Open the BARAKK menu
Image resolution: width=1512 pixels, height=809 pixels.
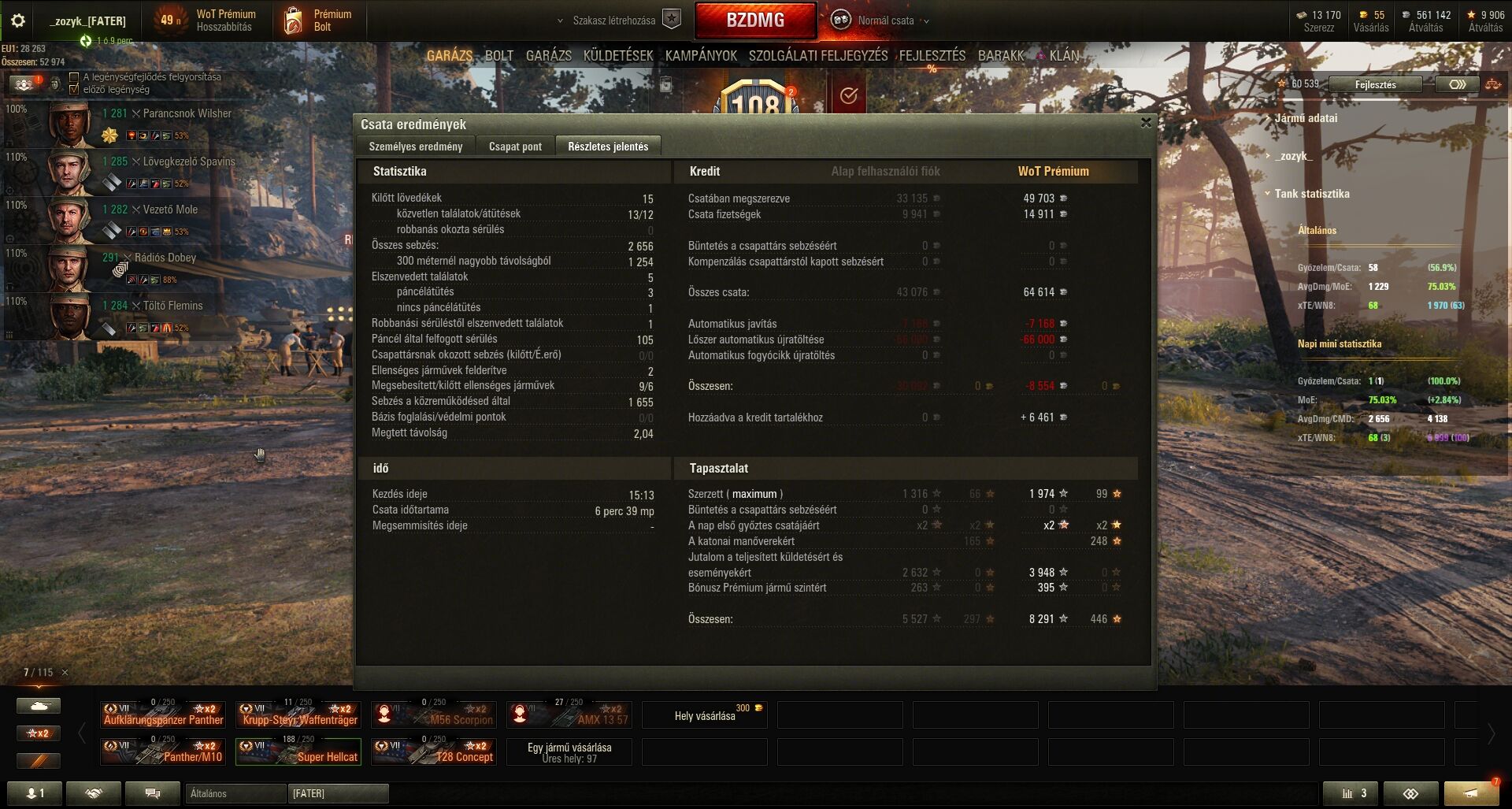click(1001, 56)
